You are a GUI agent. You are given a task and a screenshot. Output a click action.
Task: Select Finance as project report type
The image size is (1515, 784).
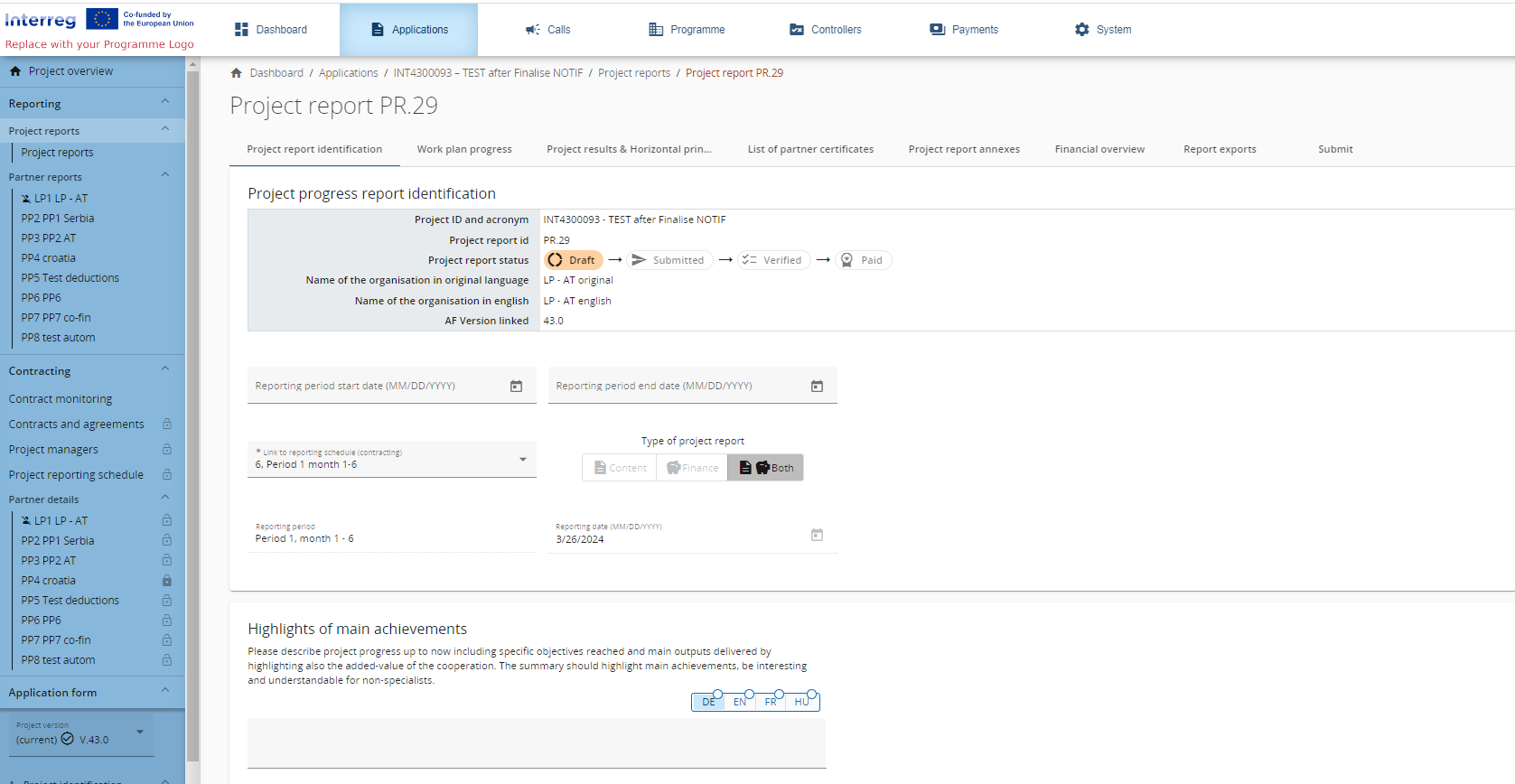[x=692, y=468]
